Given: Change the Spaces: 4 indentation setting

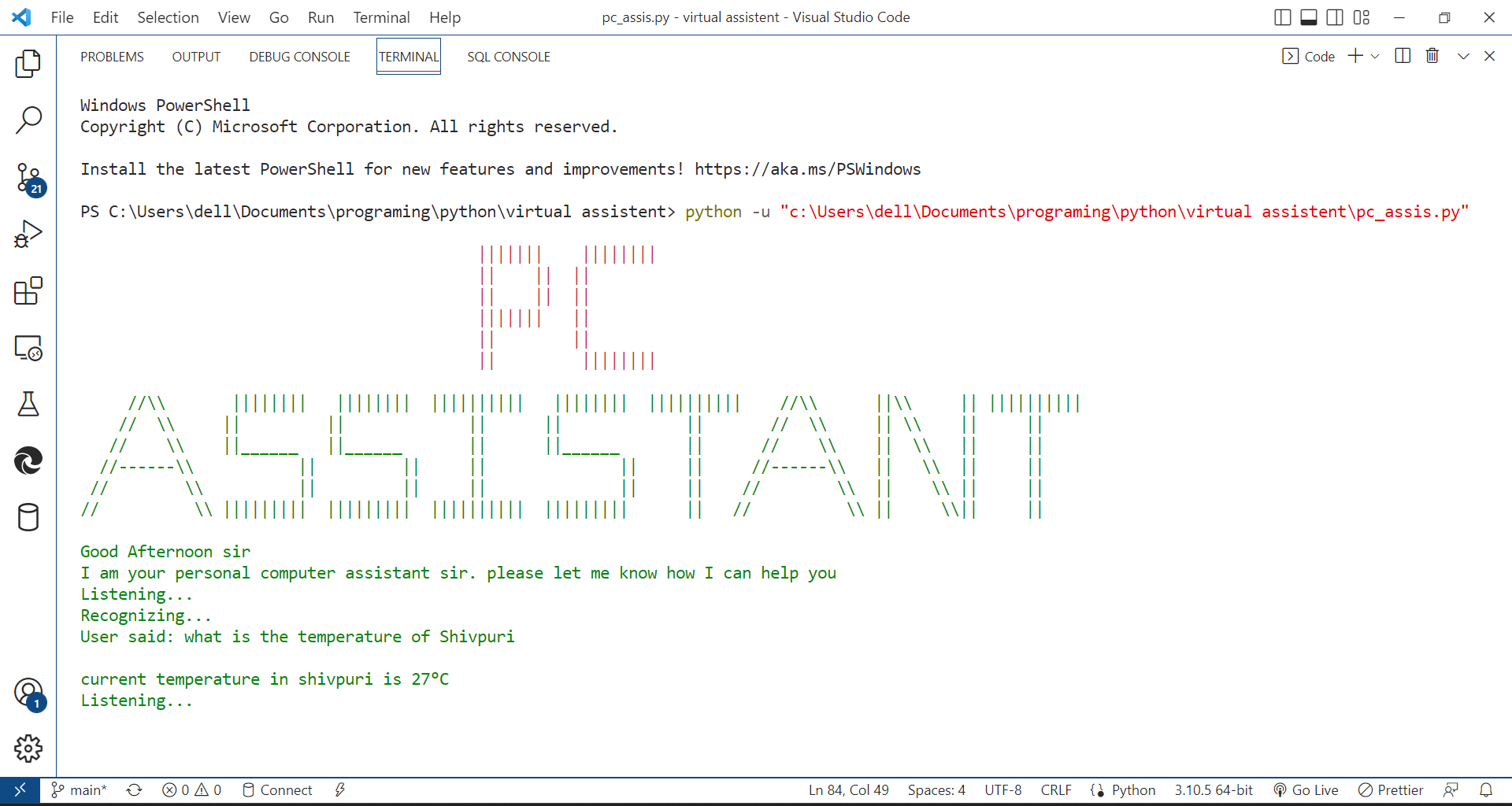Looking at the screenshot, I should click(x=936, y=789).
